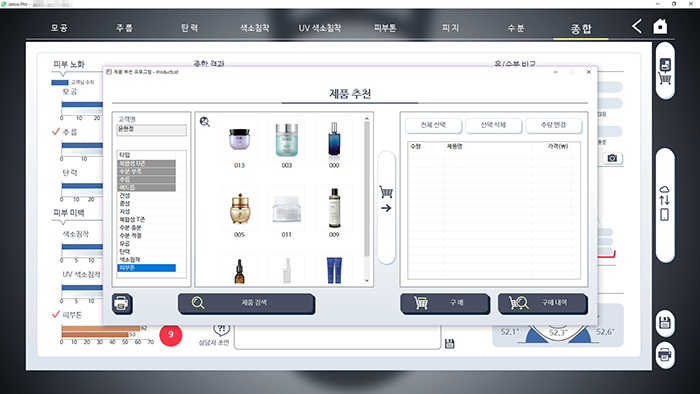Screen dimensions: 700x394
Task: Click the zoom magnifier icon above products
Action: pos(205,122)
